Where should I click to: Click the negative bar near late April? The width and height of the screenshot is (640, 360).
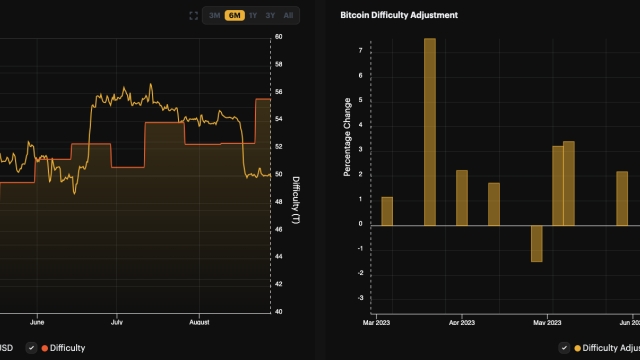pos(537,244)
